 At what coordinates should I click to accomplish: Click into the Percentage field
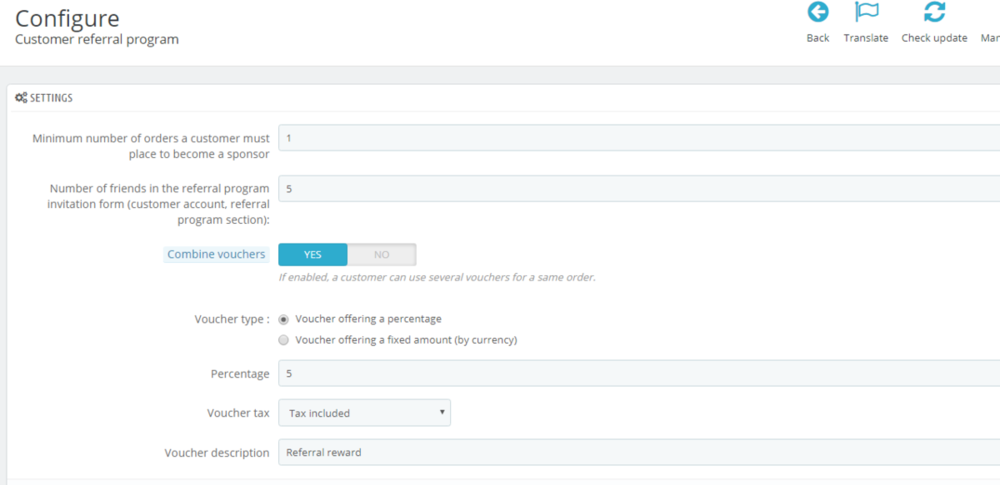(638, 374)
